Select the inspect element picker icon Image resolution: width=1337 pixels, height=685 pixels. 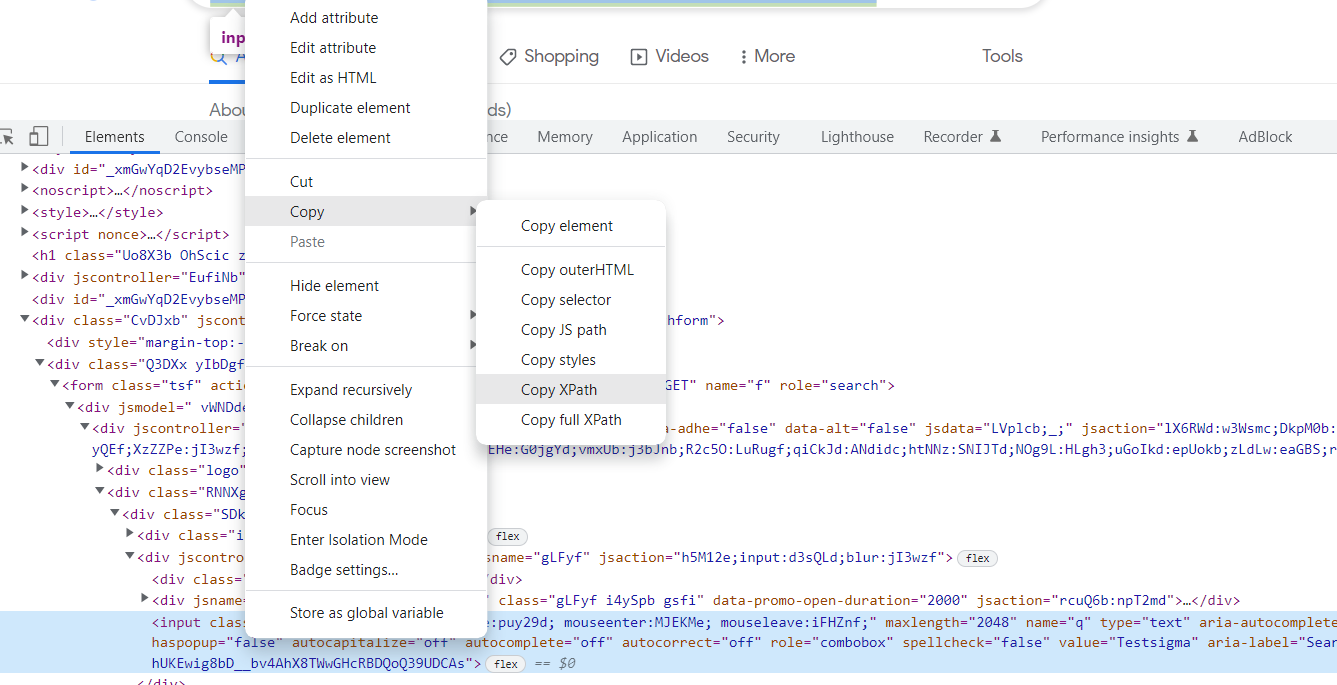(6, 137)
